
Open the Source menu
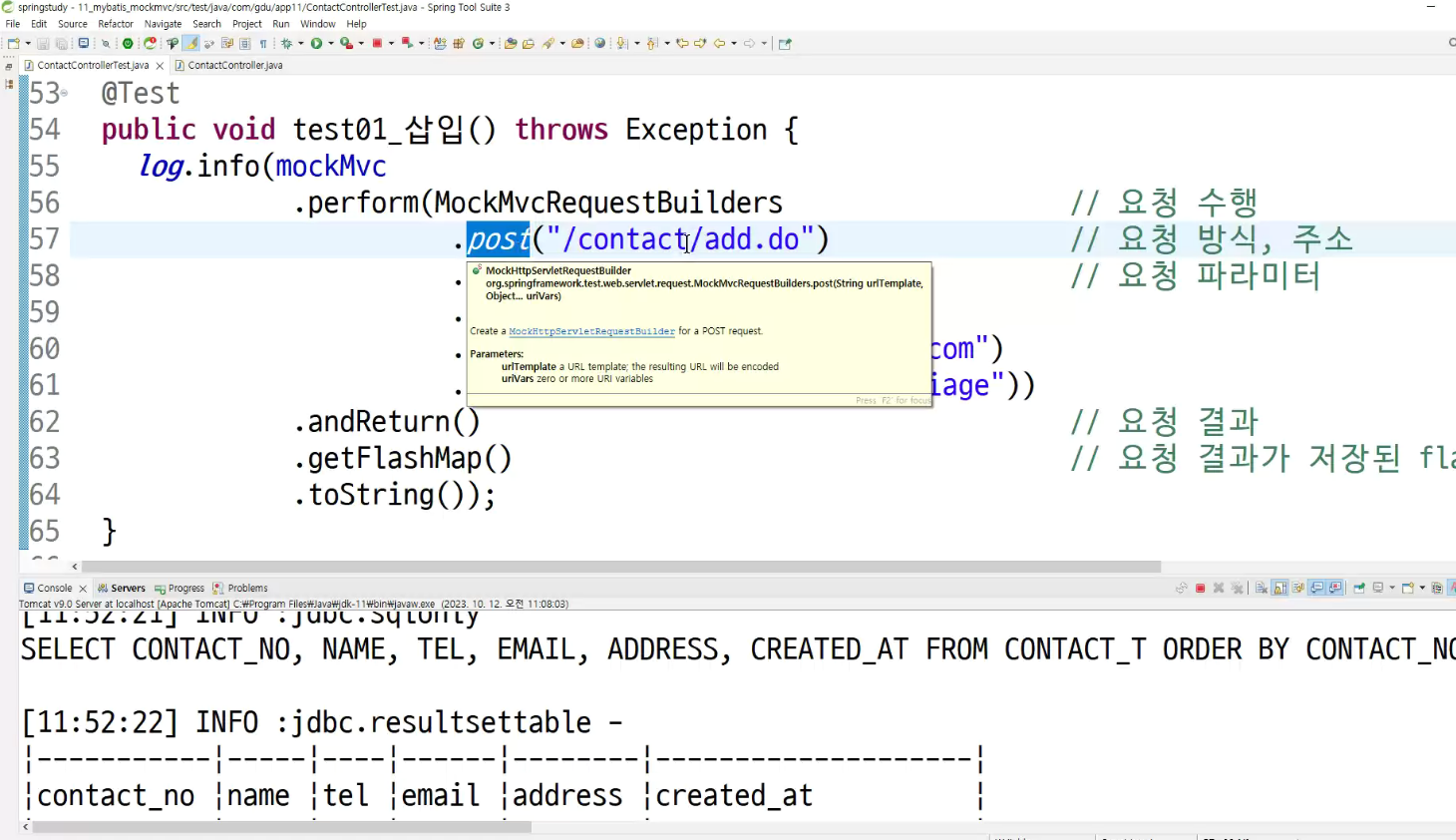73,24
